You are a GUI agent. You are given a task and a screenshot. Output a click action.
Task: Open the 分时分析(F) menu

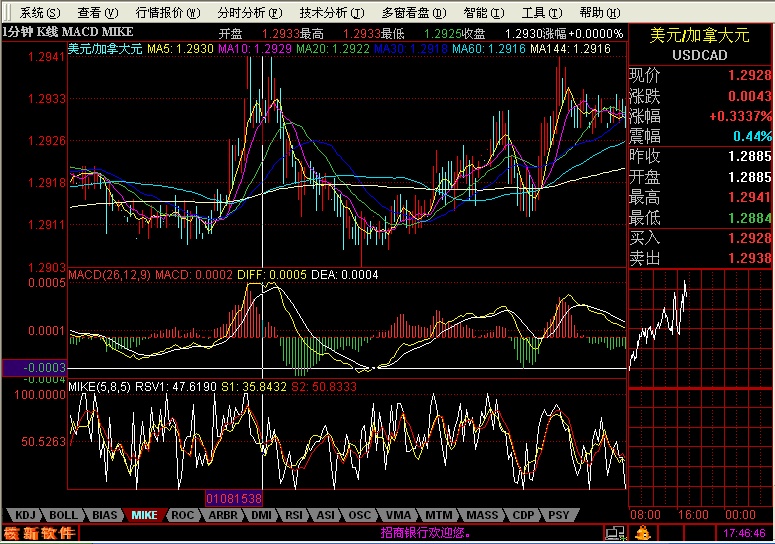tap(250, 12)
